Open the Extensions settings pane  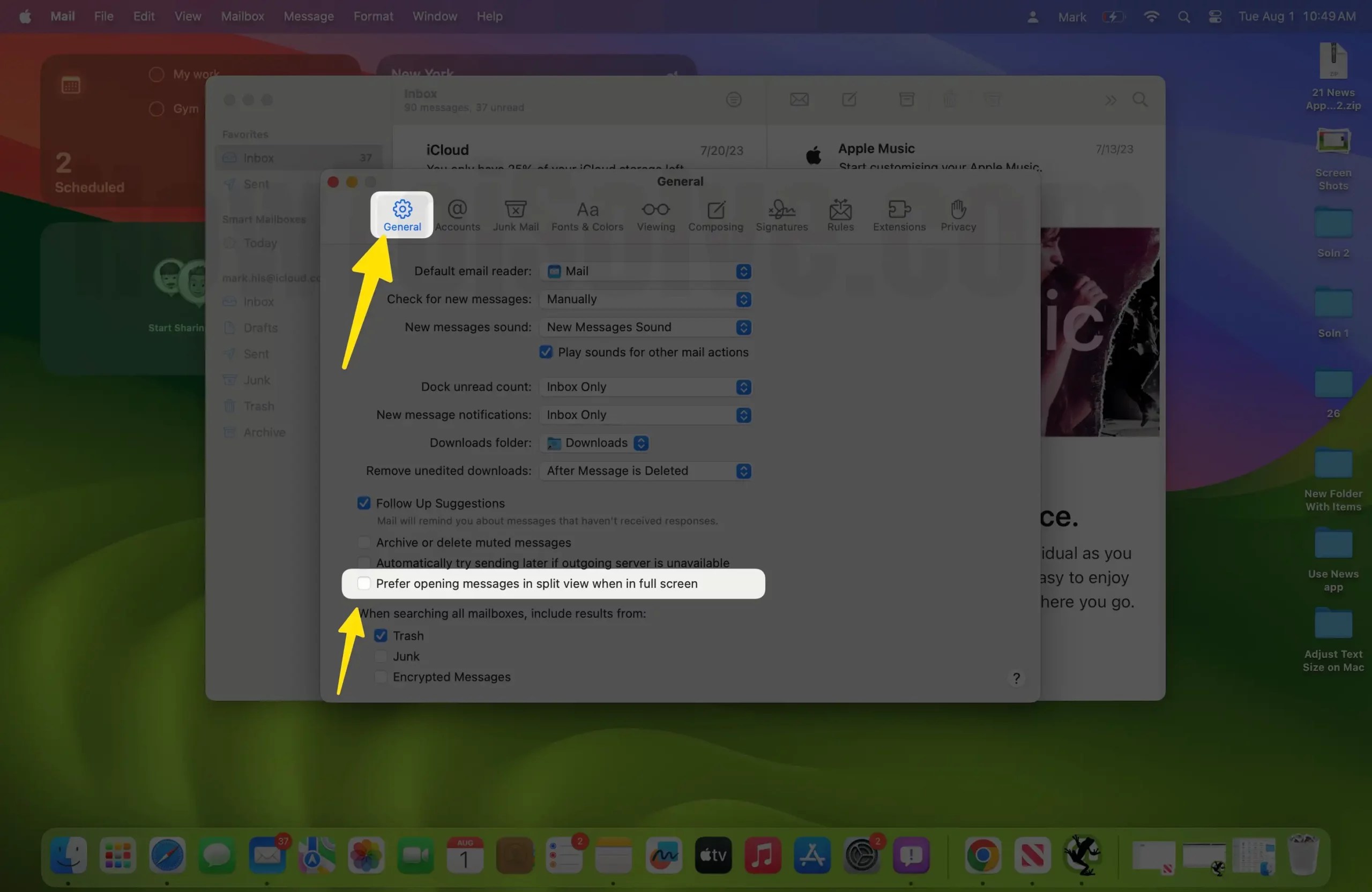pyautogui.click(x=899, y=215)
